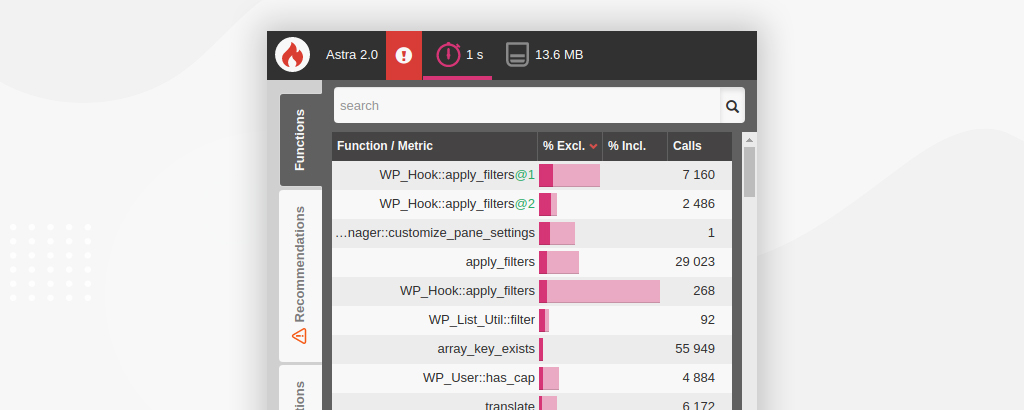1024x410 pixels.
Task: Select the stopwatch time icon
Action: click(x=449, y=54)
